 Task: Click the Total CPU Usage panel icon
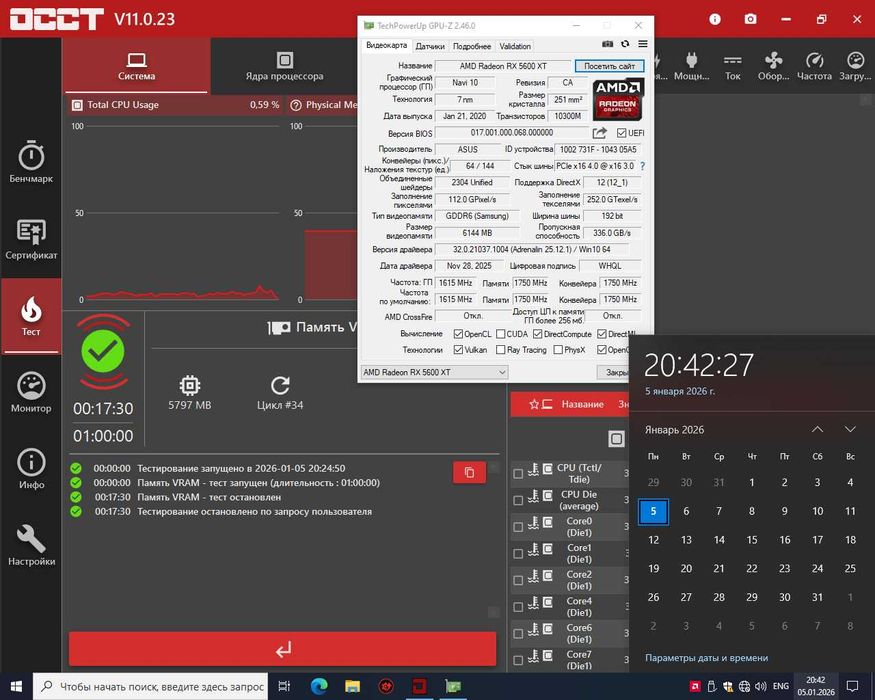click(77, 105)
